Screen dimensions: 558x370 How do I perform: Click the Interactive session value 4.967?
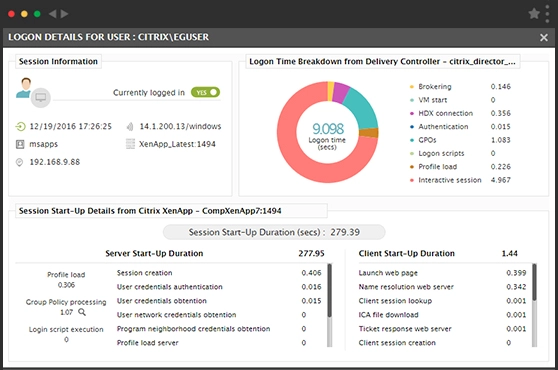(x=501, y=180)
